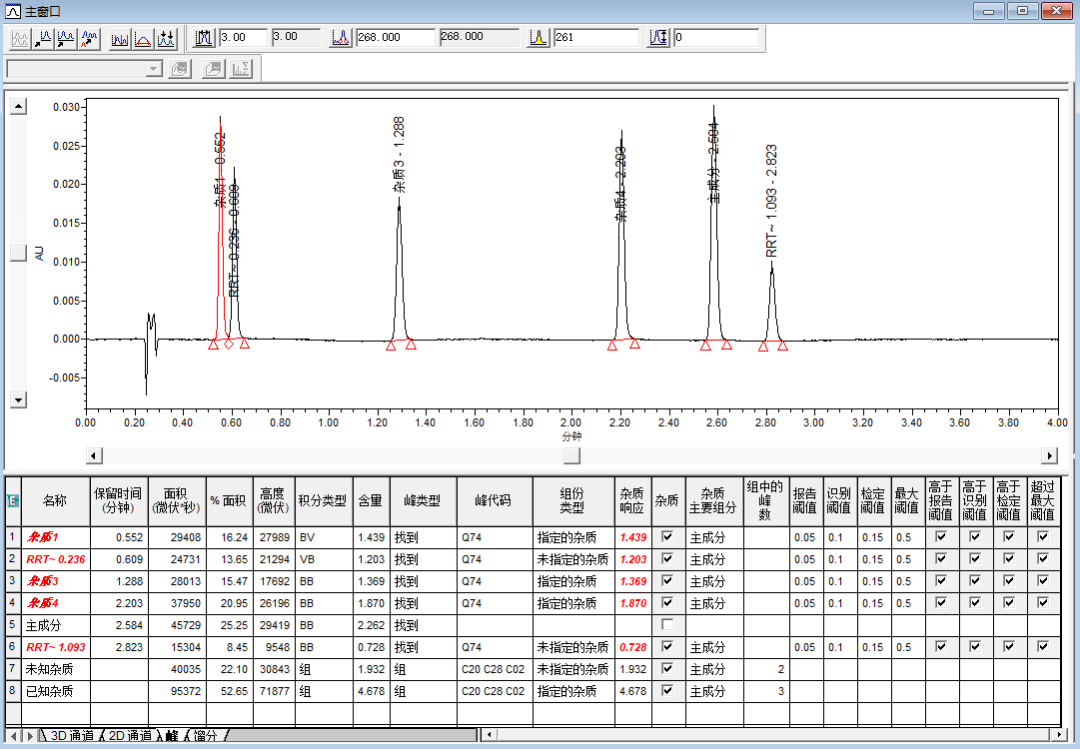Click the yellow peak icon beside 261
Image resolution: width=1080 pixels, height=749 pixels.
[x=538, y=38]
